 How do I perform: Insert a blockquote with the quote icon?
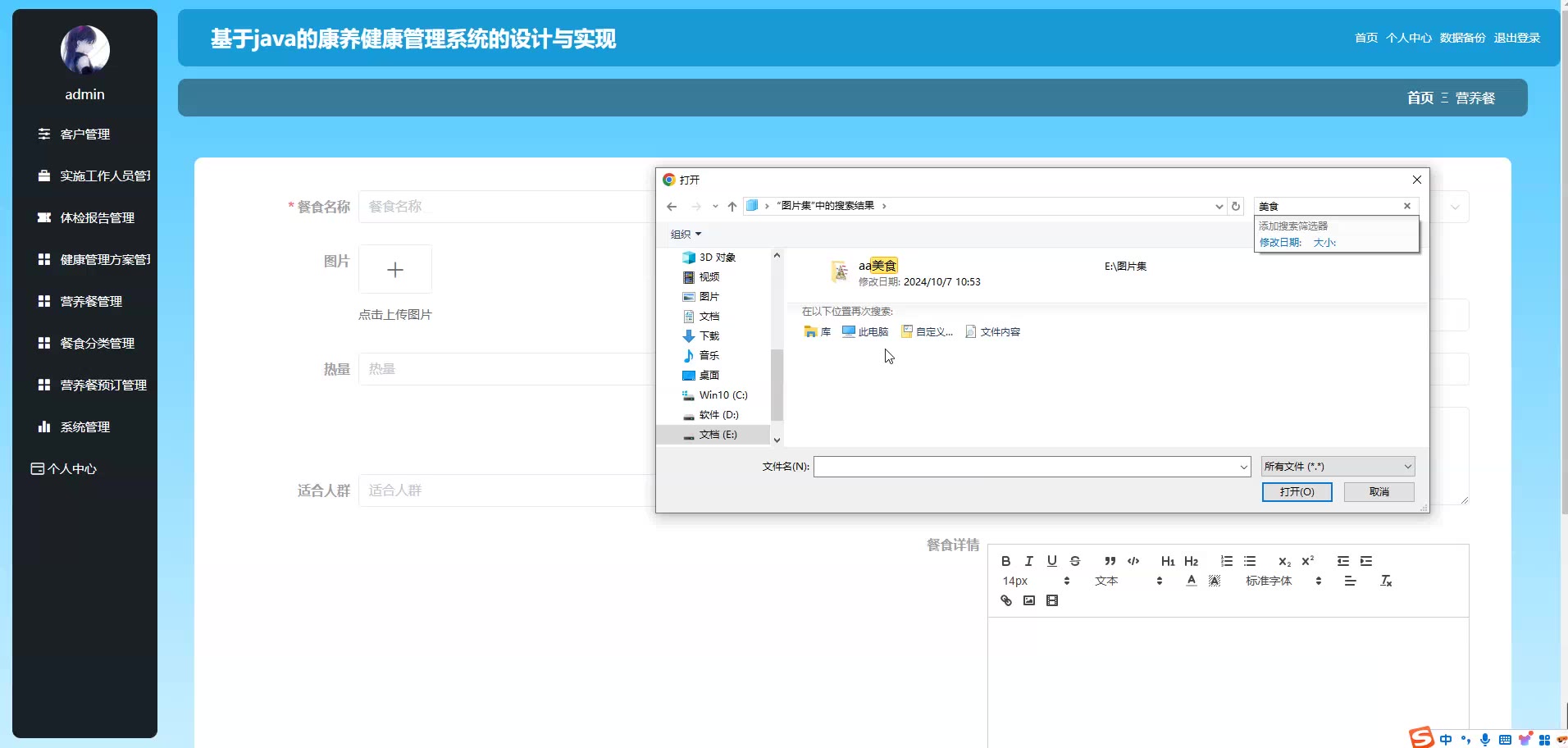(x=1110, y=561)
